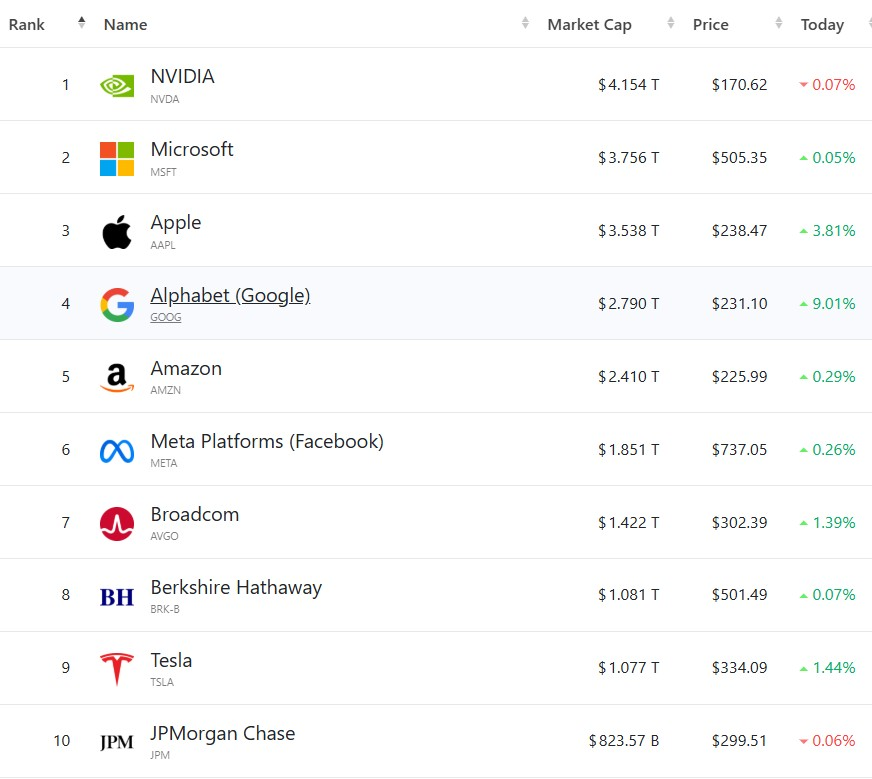Open the Broadcom company name link
The image size is (872, 779).
tap(195, 514)
